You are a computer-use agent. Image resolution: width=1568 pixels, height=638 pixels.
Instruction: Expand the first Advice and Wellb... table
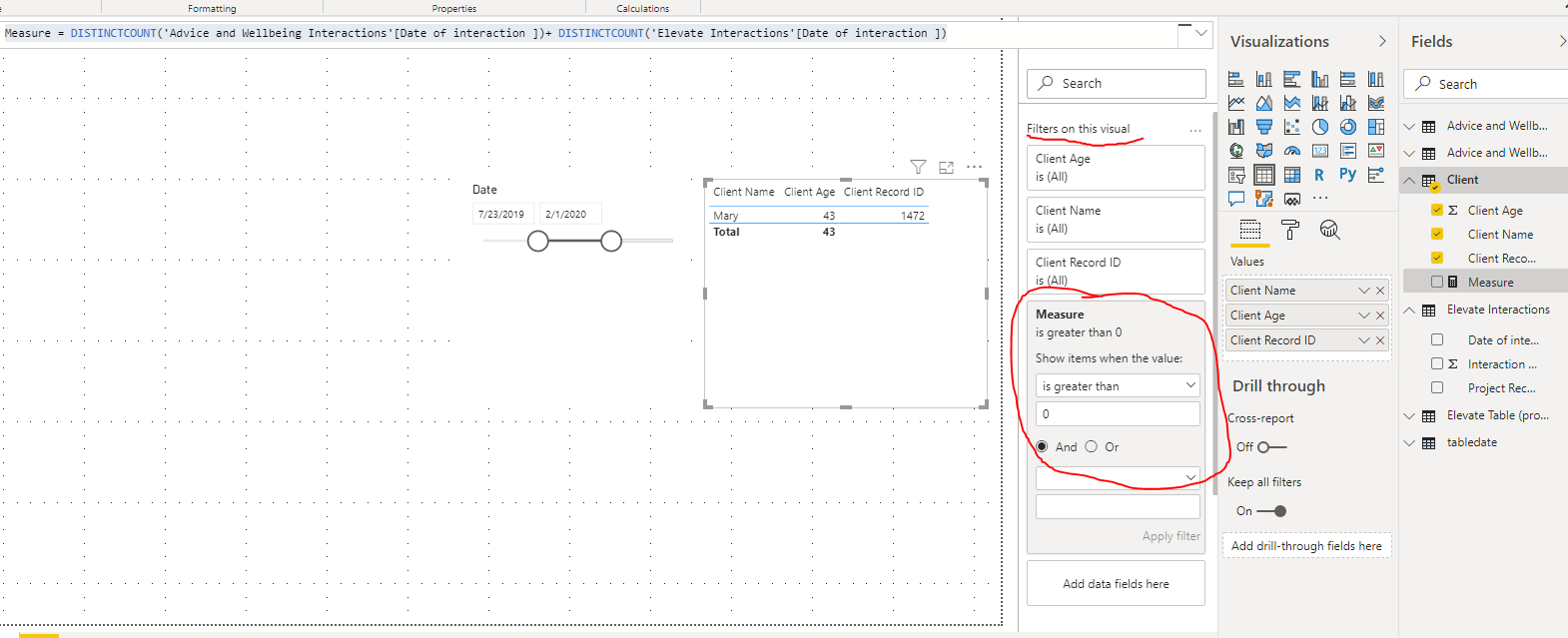tap(1409, 126)
